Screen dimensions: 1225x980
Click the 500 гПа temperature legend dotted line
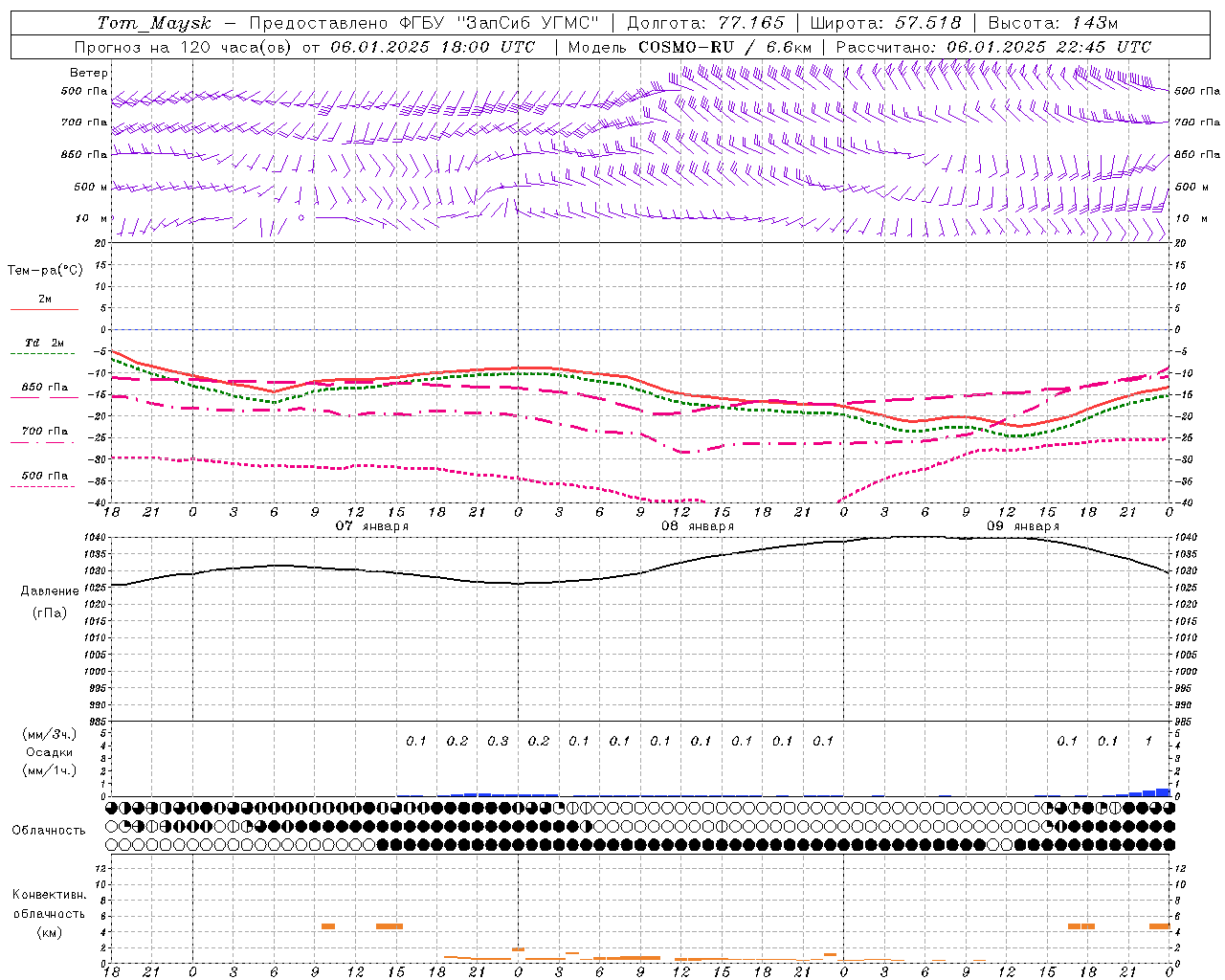point(42,486)
